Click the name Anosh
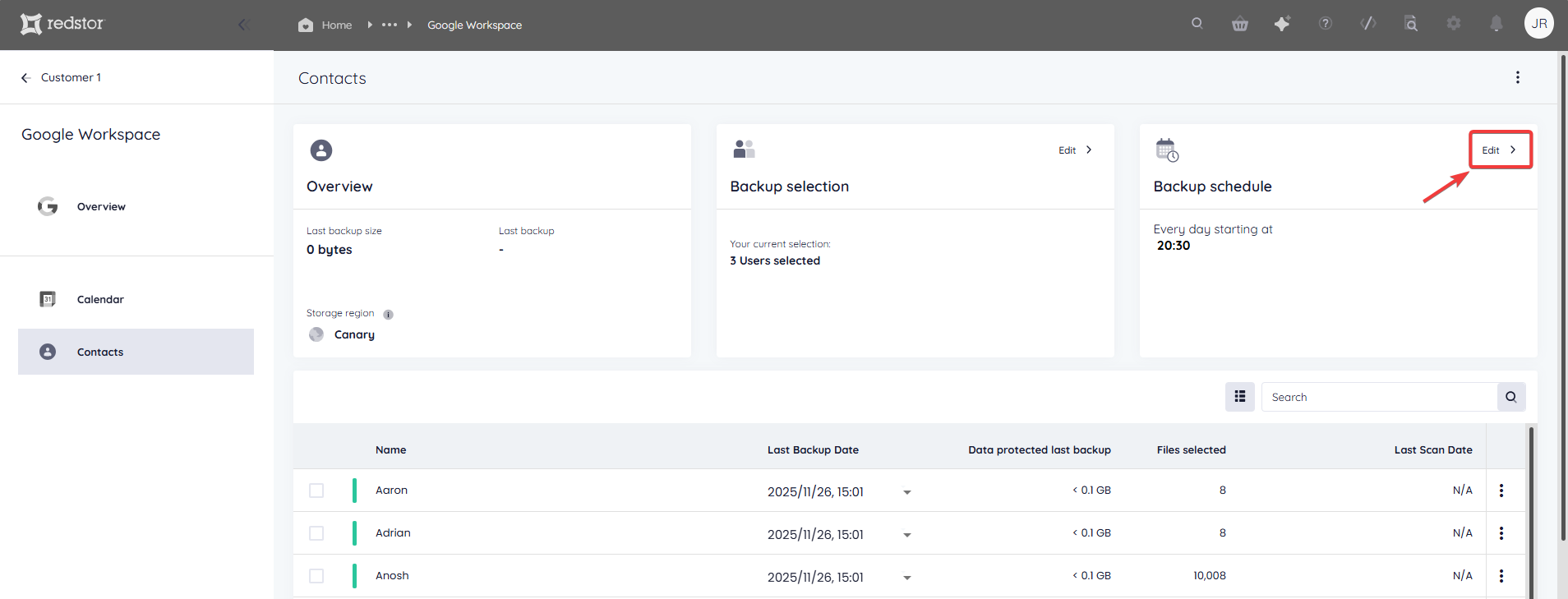Viewport: 1568px width, 599px height. 392,576
